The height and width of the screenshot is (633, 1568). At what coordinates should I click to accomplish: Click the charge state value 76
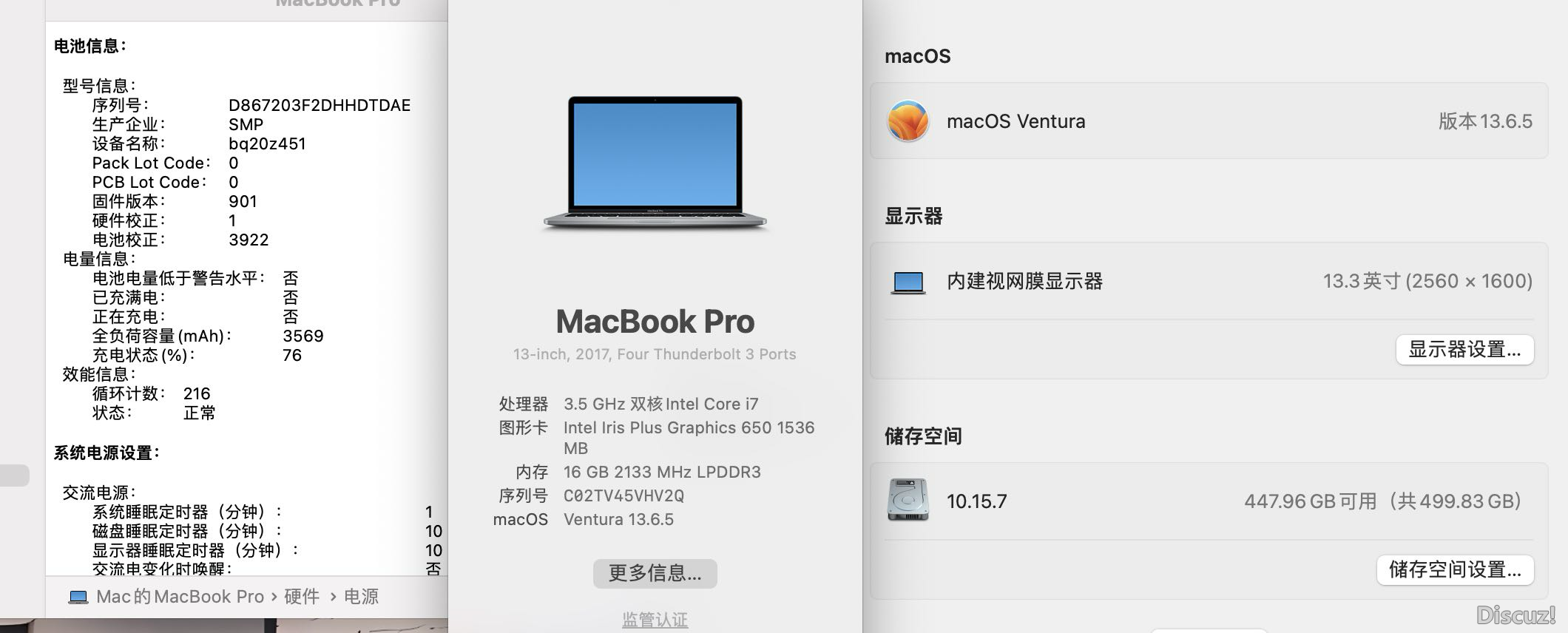(x=292, y=355)
